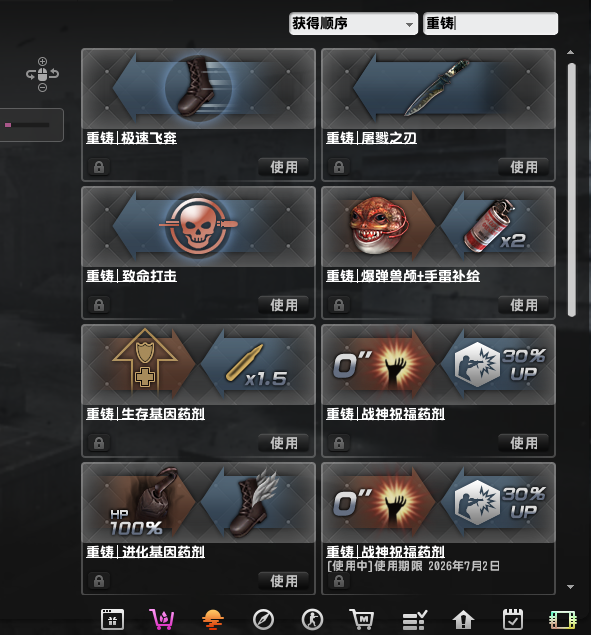Toggle lock on 重铸|屠戮之刃 item
Viewport: 591px width, 635px height.
(x=339, y=167)
